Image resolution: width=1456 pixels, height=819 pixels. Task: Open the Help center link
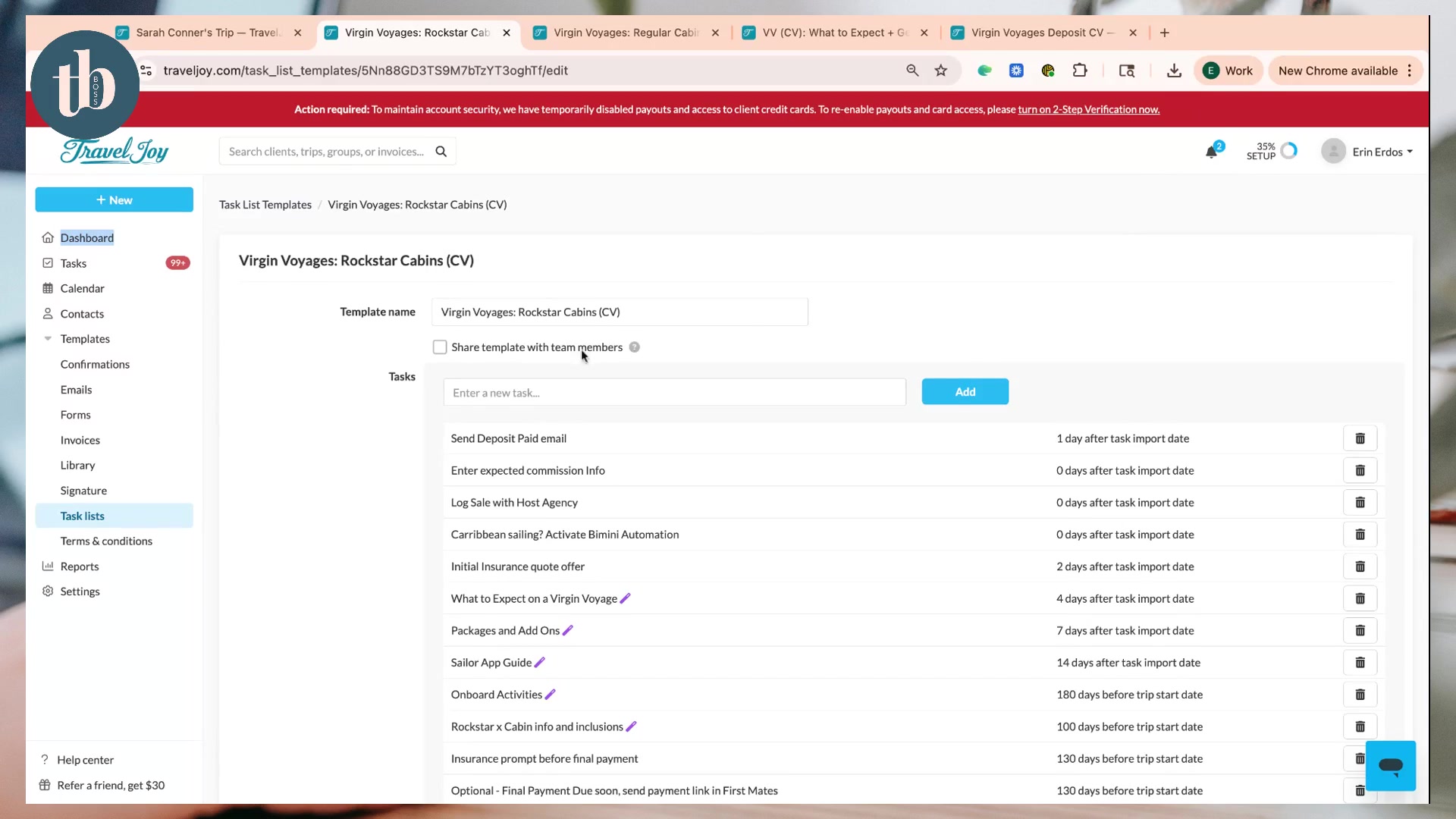pos(85,760)
